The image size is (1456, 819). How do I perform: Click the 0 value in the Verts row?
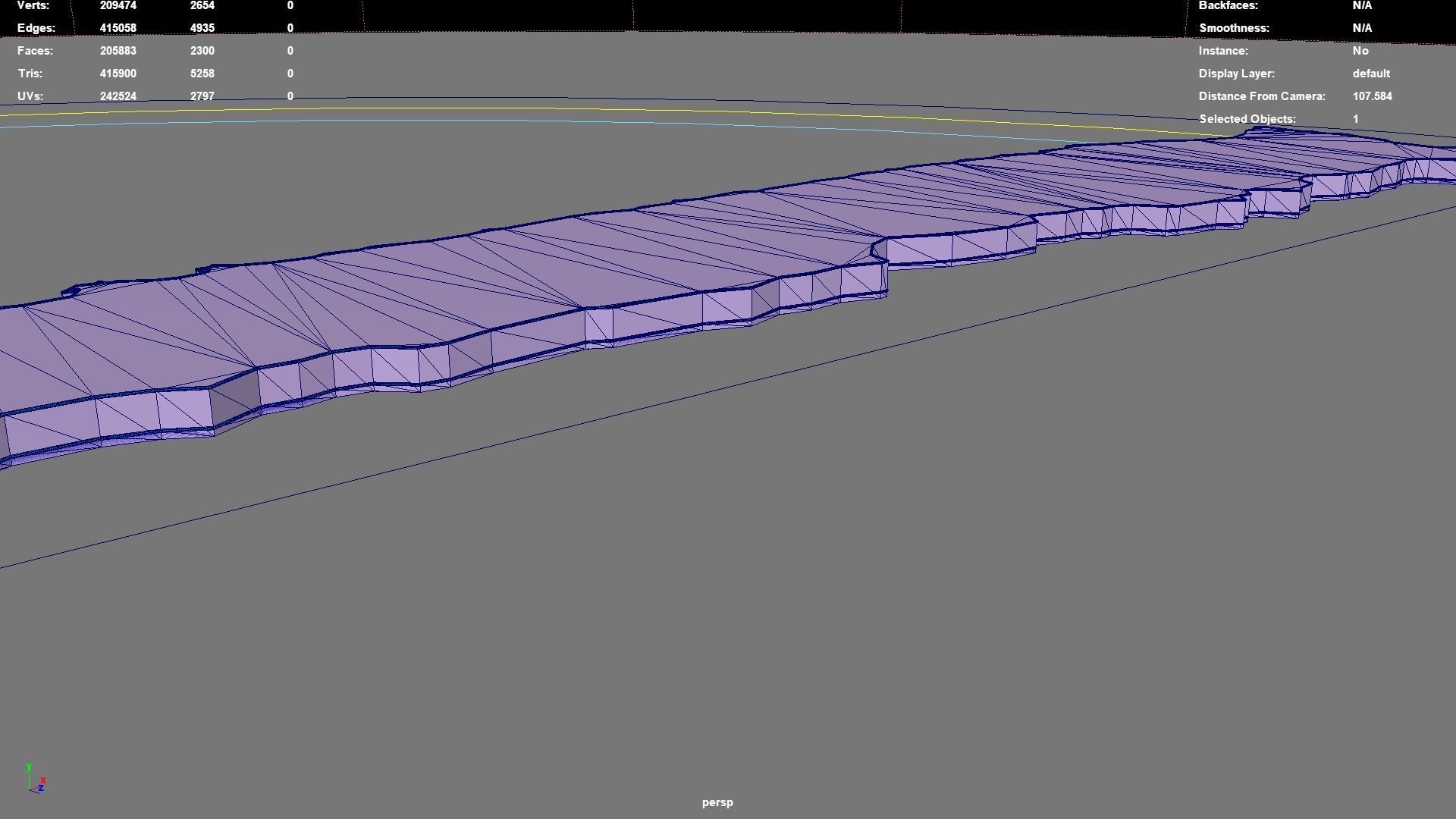pos(290,5)
